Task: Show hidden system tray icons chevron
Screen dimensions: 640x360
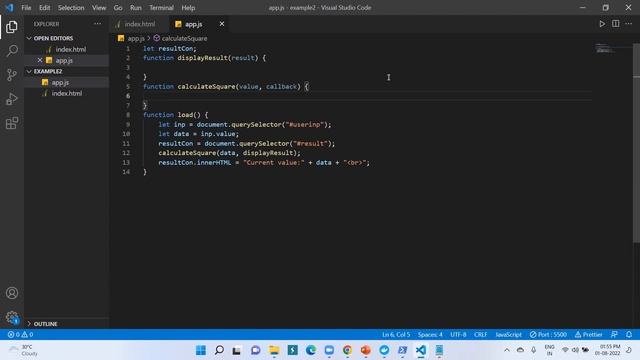Action: [507, 350]
